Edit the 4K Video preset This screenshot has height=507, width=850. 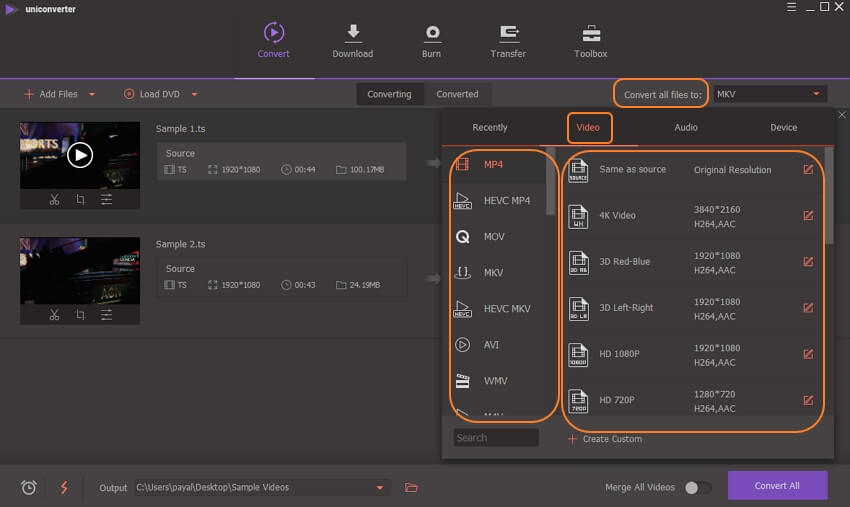[808, 216]
